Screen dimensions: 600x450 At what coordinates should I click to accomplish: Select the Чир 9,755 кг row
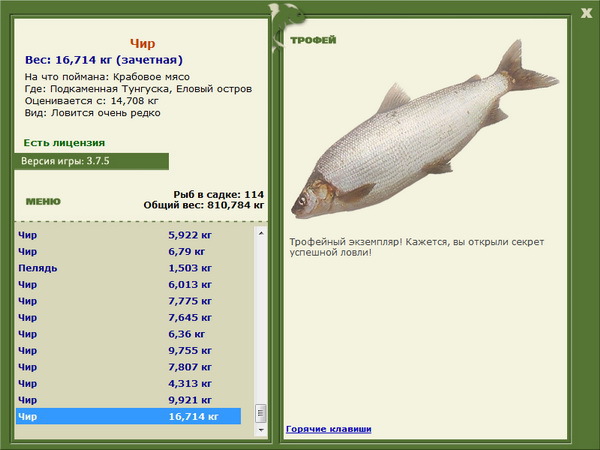click(129, 350)
